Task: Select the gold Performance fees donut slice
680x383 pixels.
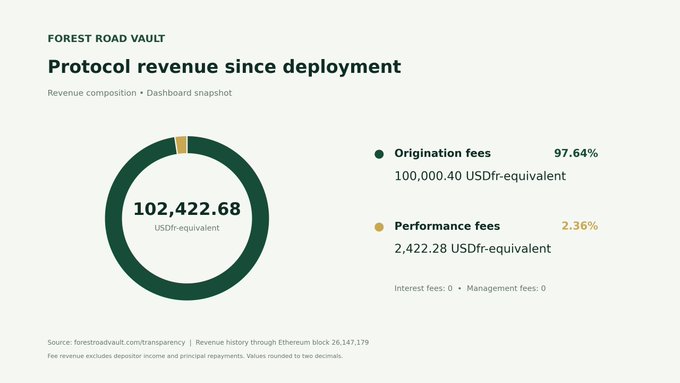Action: point(181,145)
